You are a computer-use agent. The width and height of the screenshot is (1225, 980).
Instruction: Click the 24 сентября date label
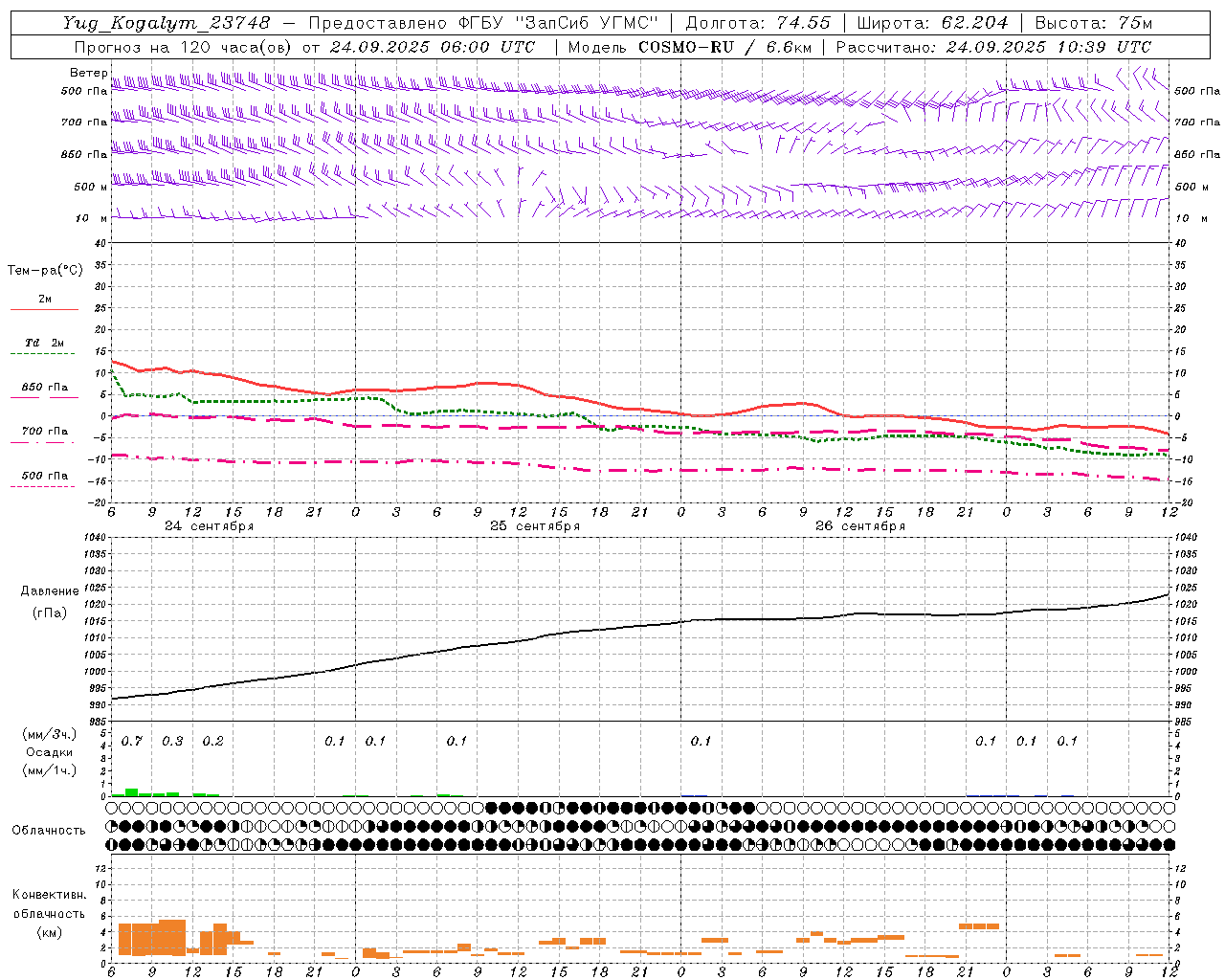209,526
